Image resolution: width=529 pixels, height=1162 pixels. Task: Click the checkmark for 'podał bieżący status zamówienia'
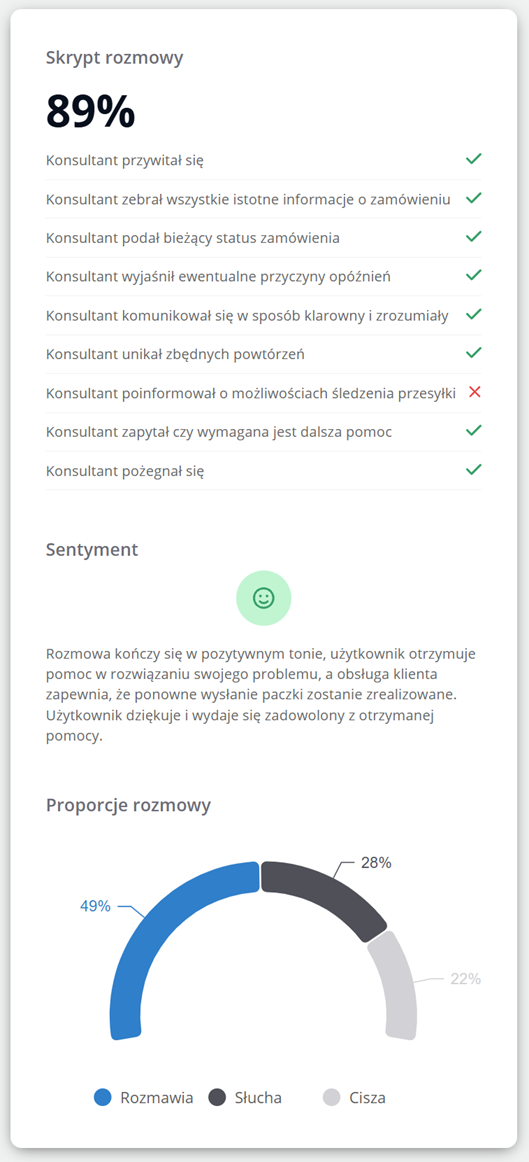coord(473,236)
